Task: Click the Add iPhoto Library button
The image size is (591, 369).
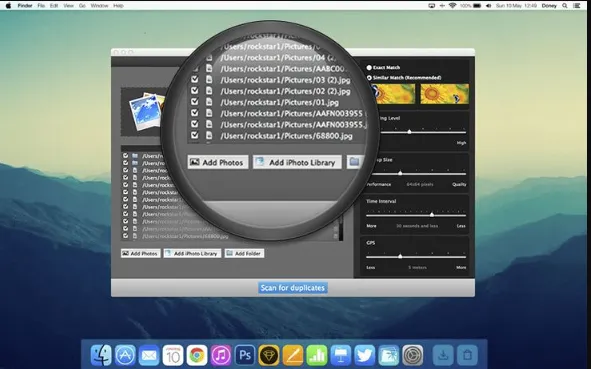Action: pos(192,253)
